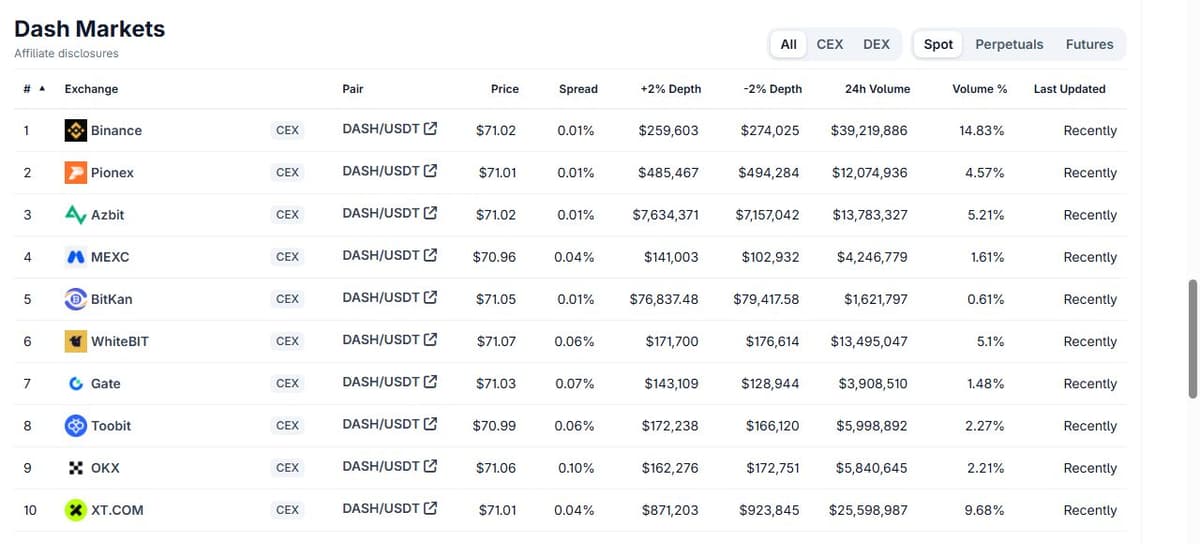The height and width of the screenshot is (544, 1200).
Task: Open the Pionex exchange name link
Action: click(112, 172)
